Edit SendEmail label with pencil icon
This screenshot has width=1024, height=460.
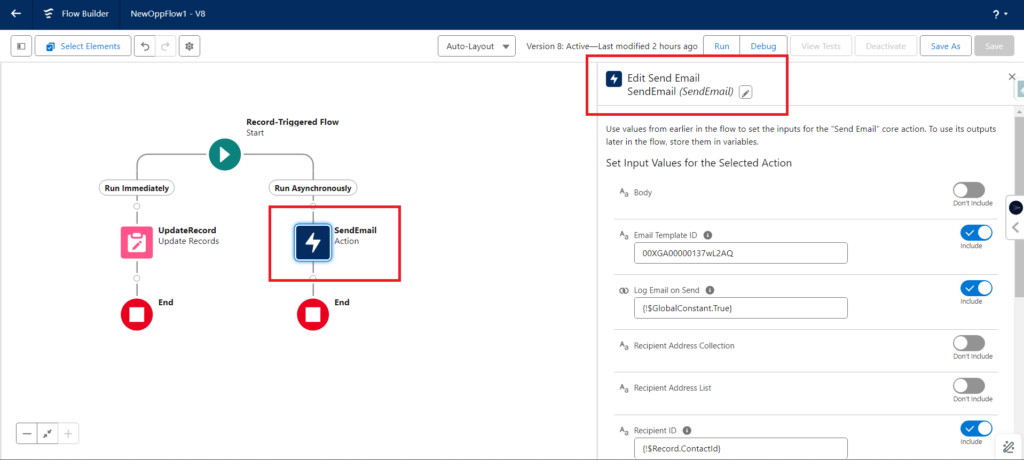click(746, 92)
